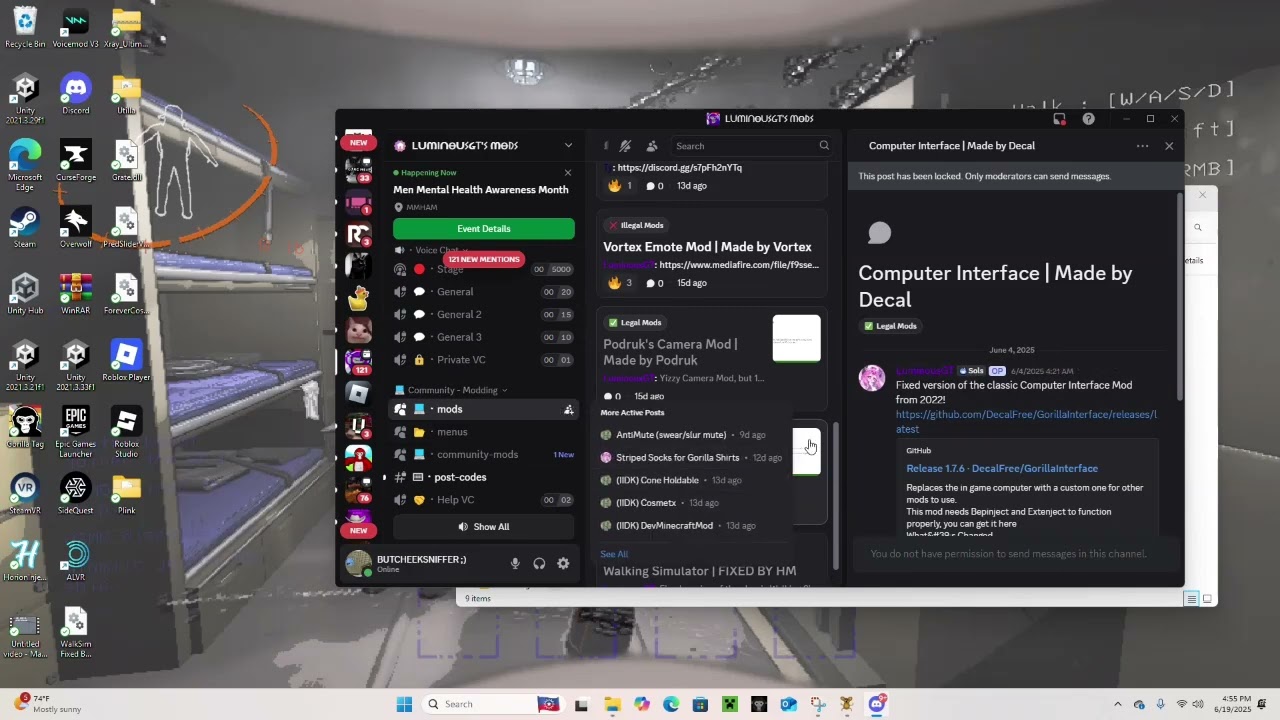This screenshot has width=1280, height=720.
Task: Open the Gorilla Tag desktop shortcut
Action: pos(25,426)
